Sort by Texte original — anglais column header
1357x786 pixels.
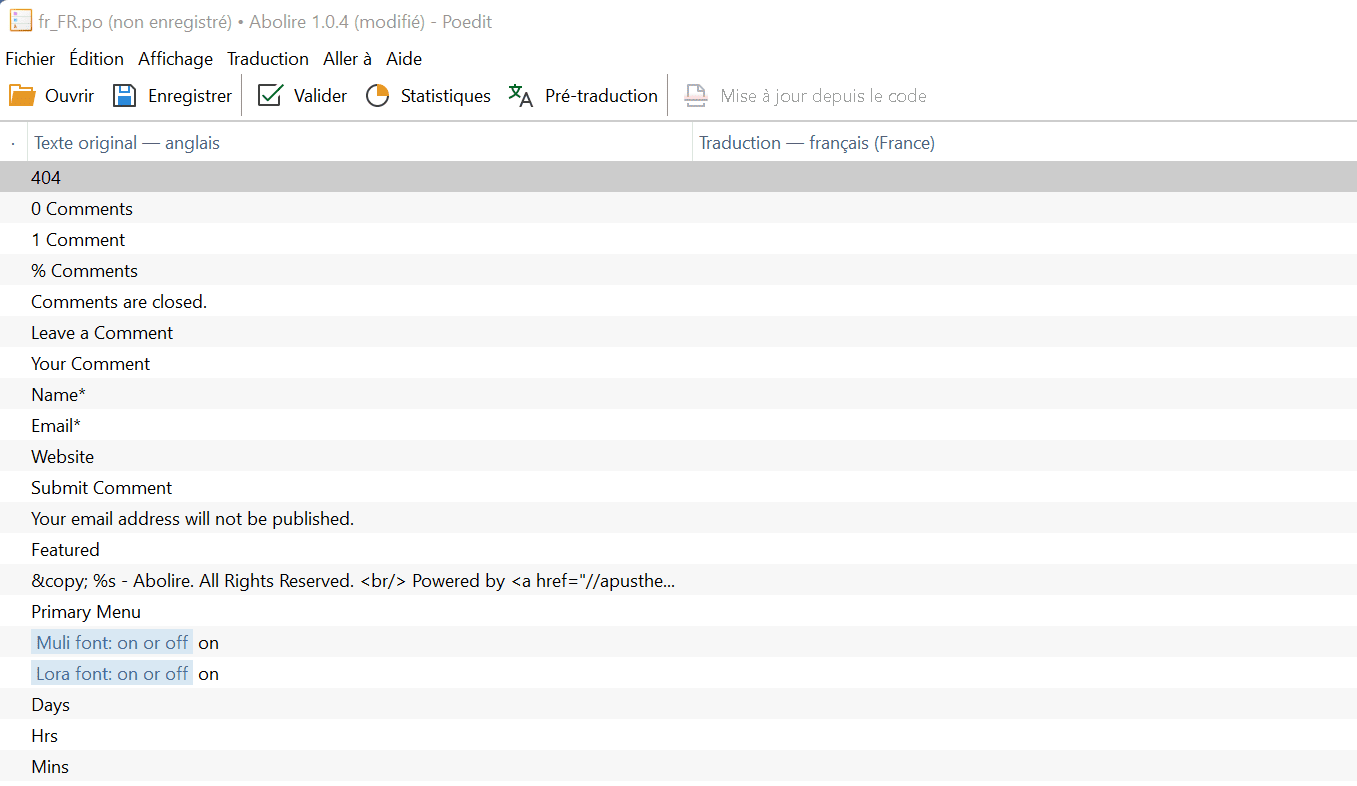click(127, 143)
